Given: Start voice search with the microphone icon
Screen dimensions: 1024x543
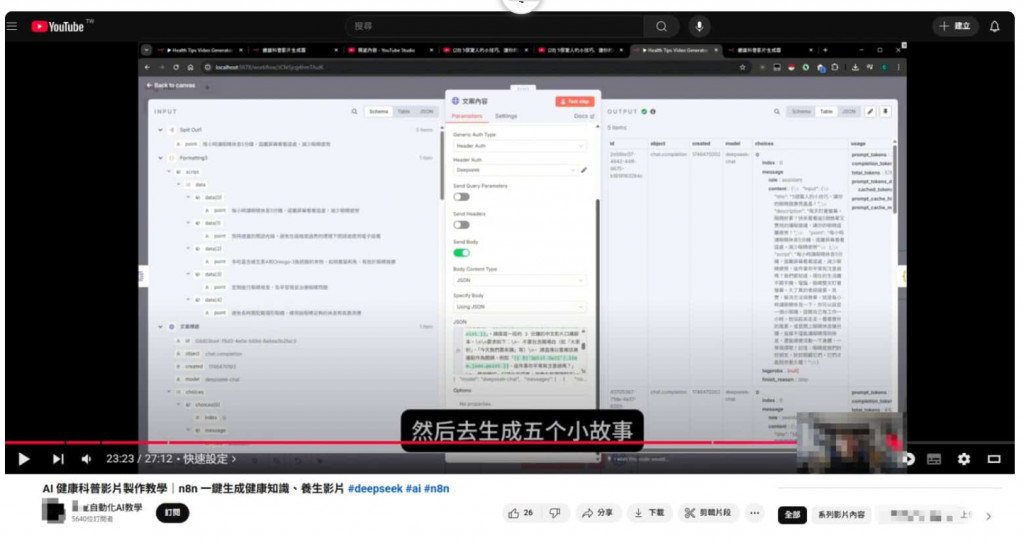Looking at the screenshot, I should tap(700, 26).
